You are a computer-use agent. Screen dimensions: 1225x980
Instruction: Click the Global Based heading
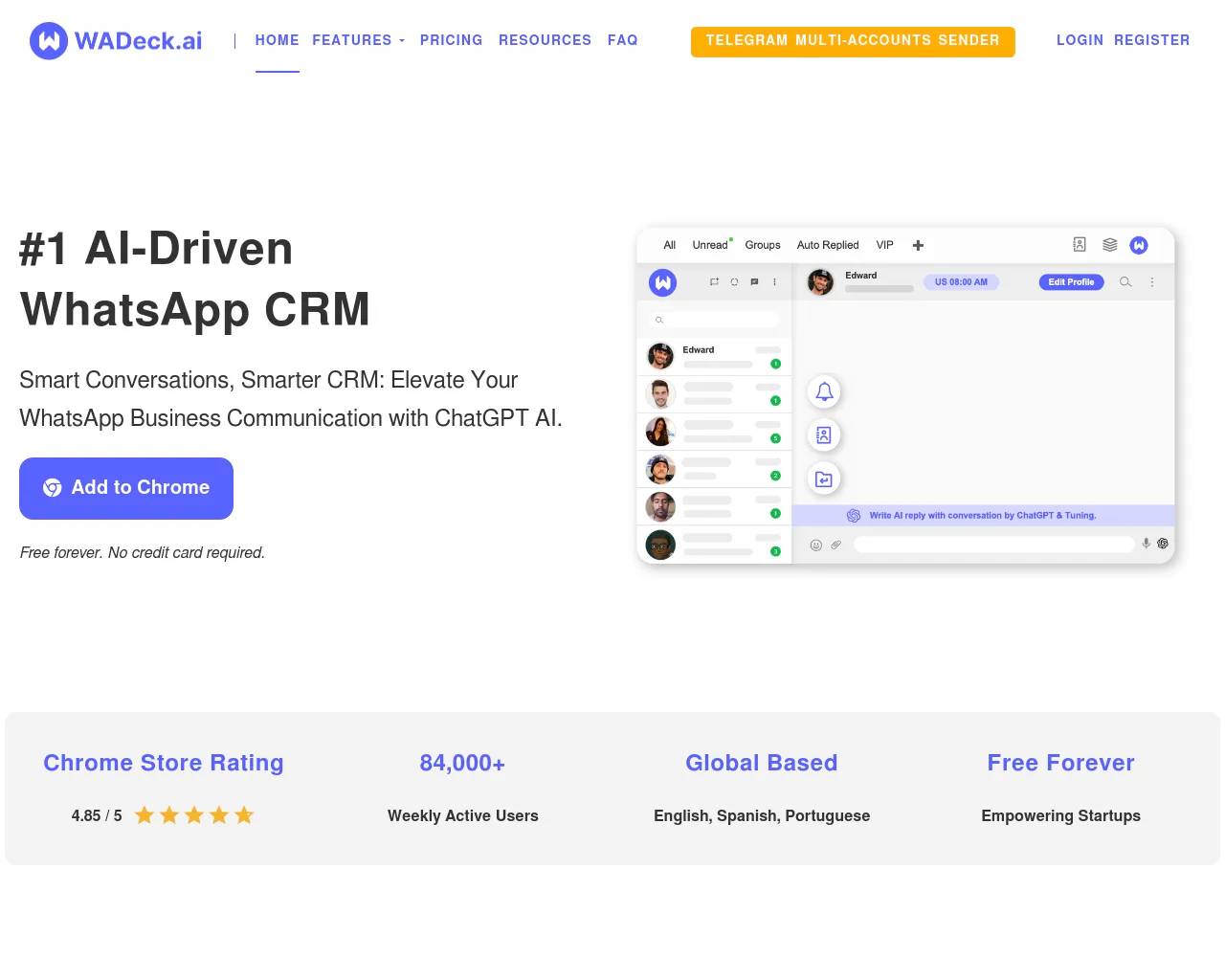pyautogui.click(x=762, y=763)
